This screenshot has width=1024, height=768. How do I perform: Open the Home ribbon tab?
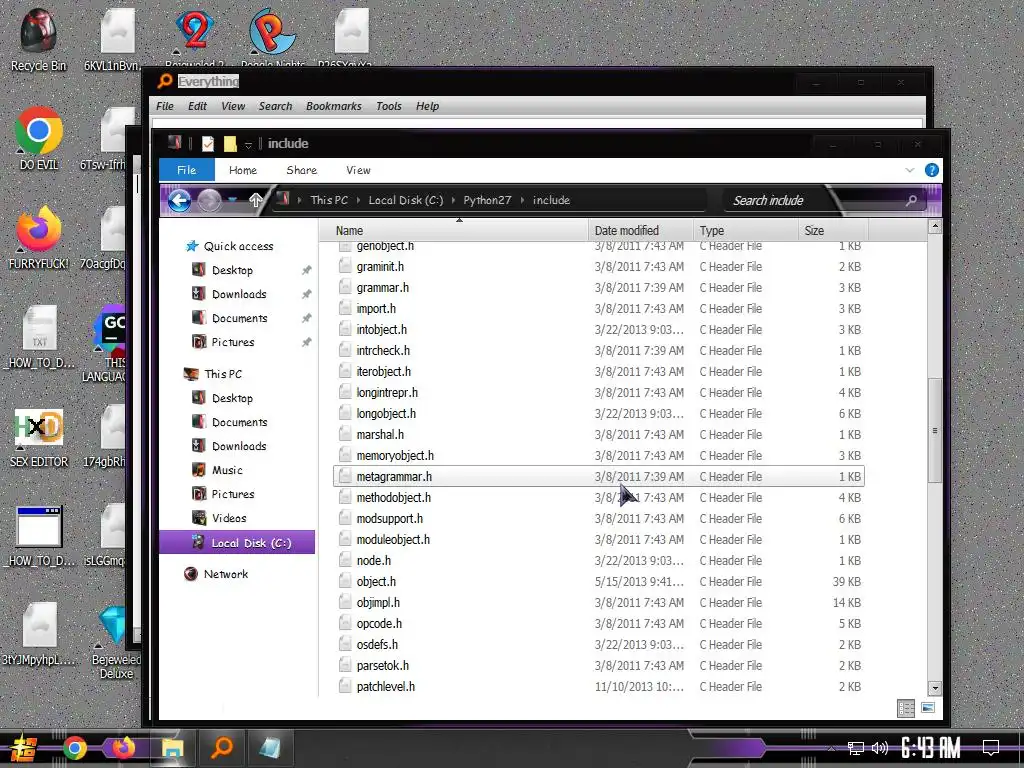(243, 170)
